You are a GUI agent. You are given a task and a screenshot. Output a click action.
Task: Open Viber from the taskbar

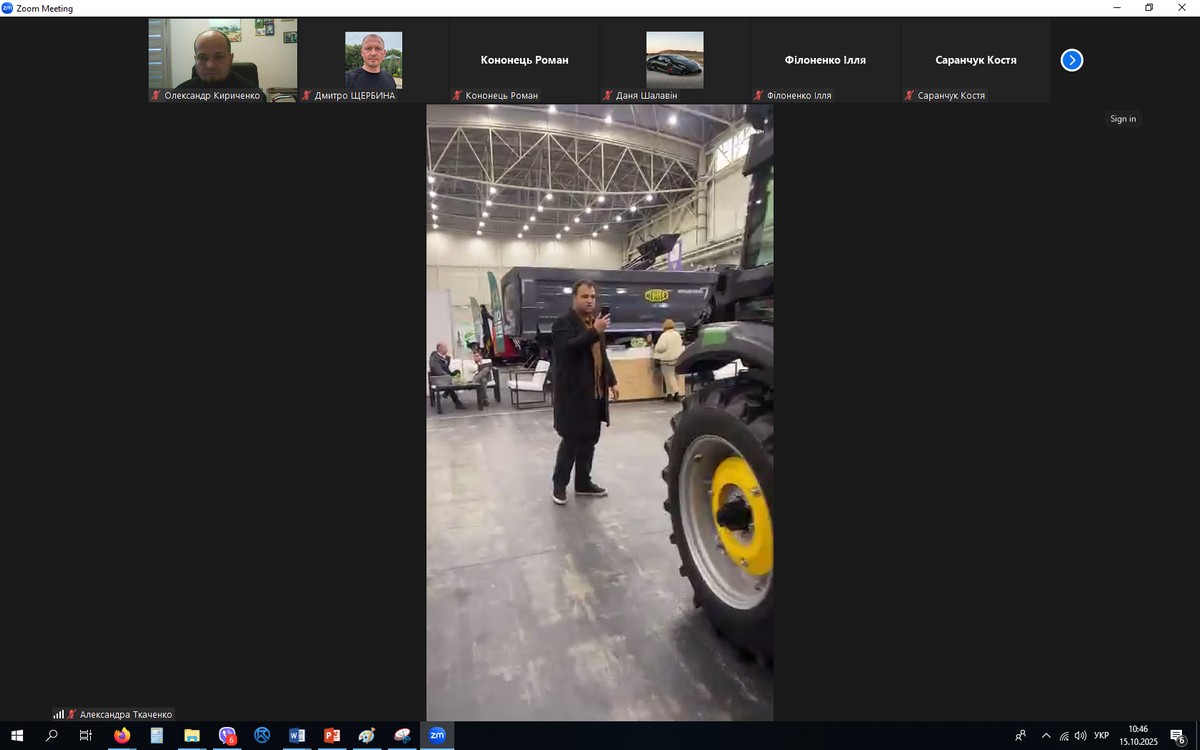pyautogui.click(x=227, y=735)
